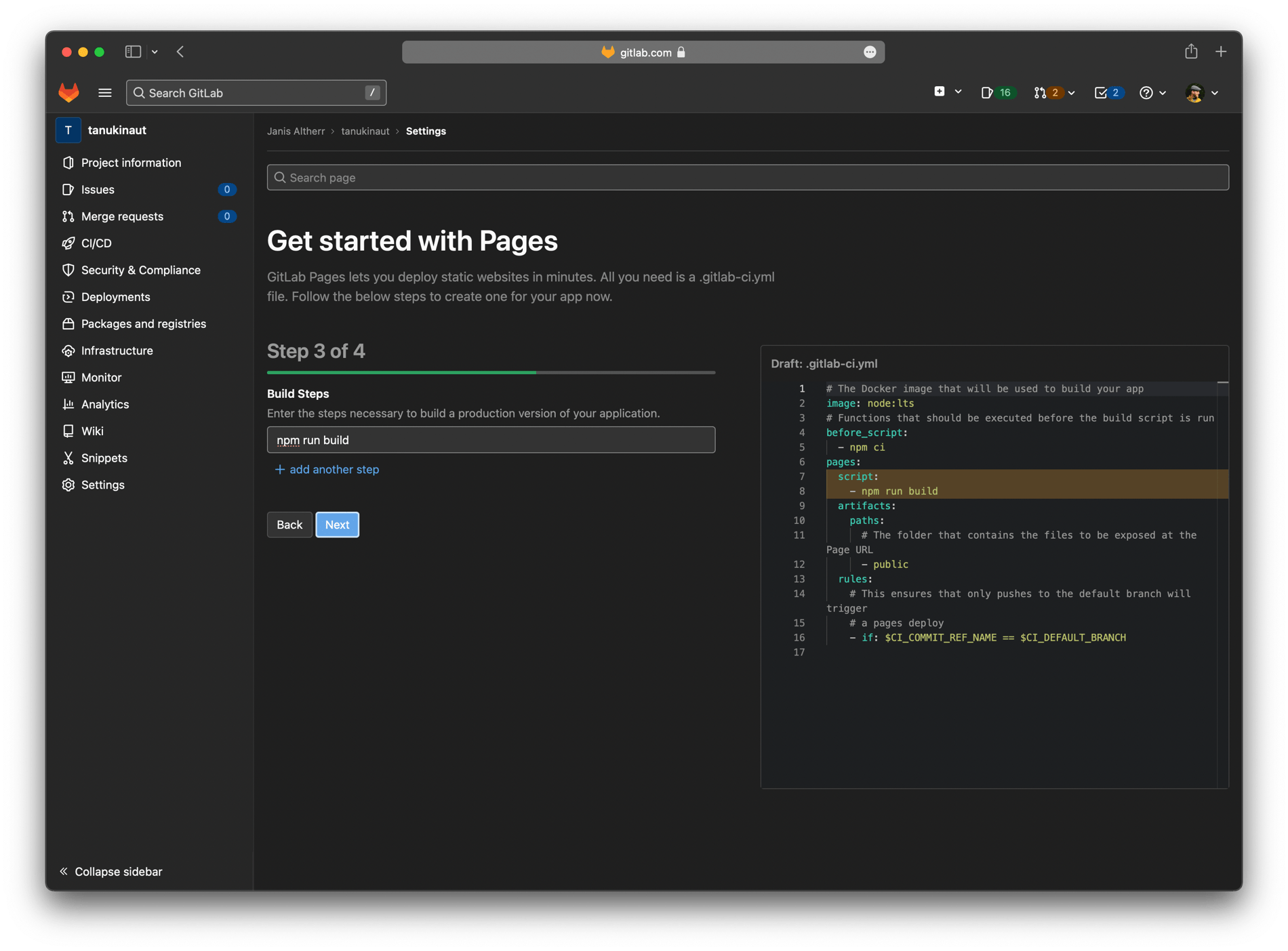Screen dimensions: 1288x951
Task: Open the Security & Compliance section
Action: click(140, 270)
